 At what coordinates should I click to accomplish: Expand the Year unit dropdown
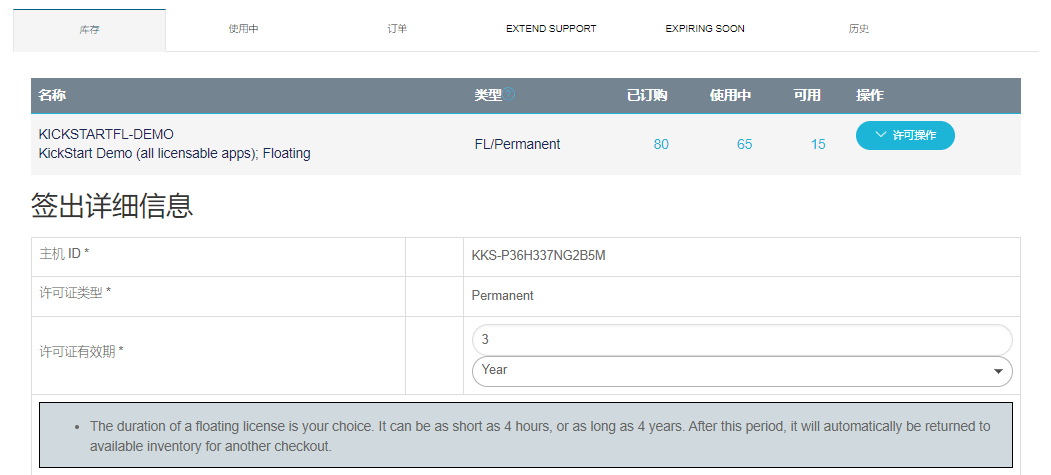coord(741,371)
